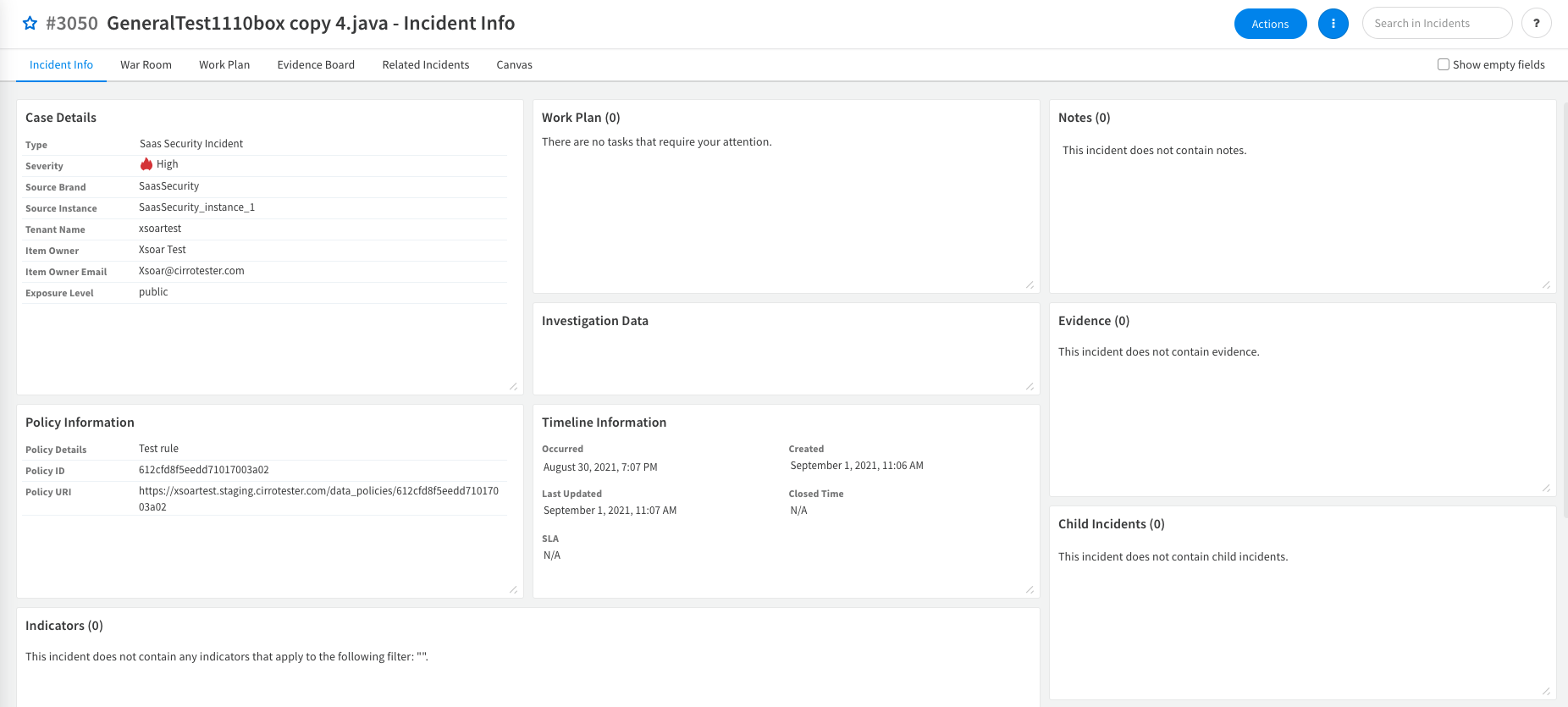This screenshot has height=707, width=1568.
Task: View the Related Incidents tab
Action: (x=426, y=65)
